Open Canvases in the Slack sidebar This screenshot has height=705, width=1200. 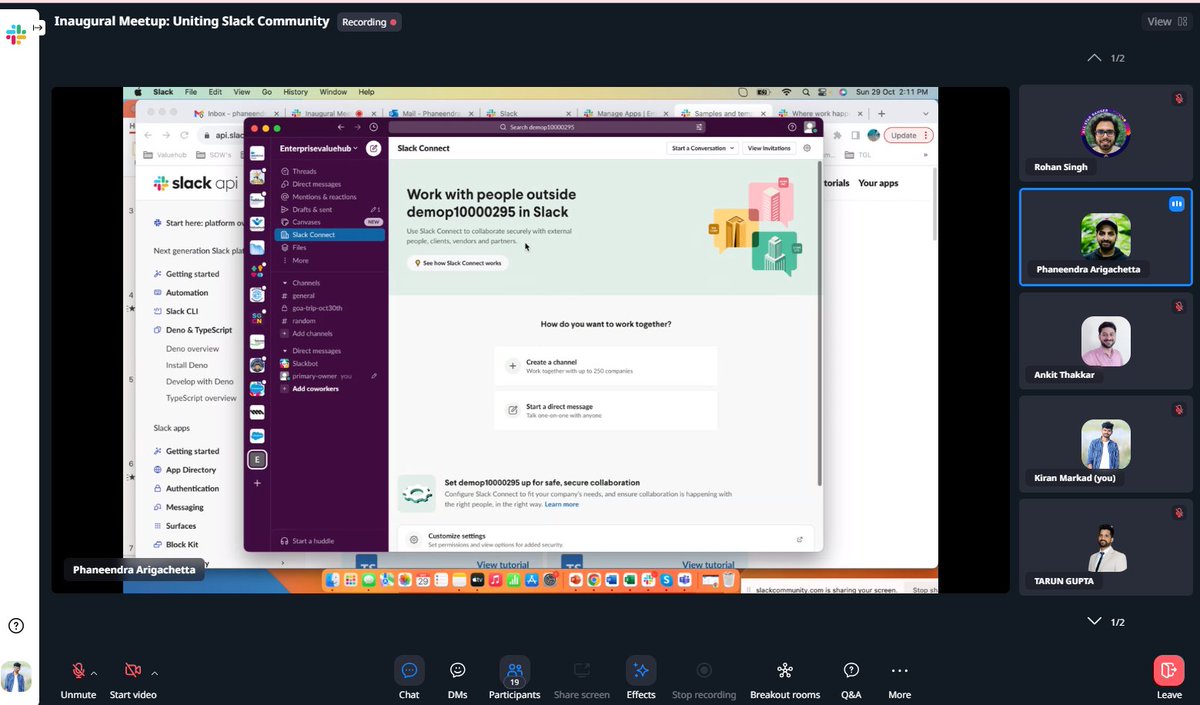pyautogui.click(x=306, y=222)
